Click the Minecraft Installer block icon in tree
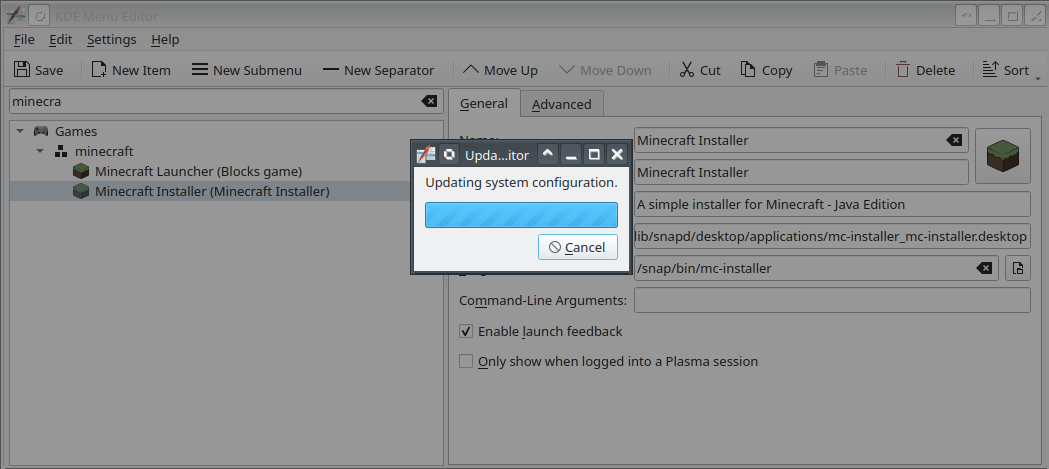 [81, 191]
